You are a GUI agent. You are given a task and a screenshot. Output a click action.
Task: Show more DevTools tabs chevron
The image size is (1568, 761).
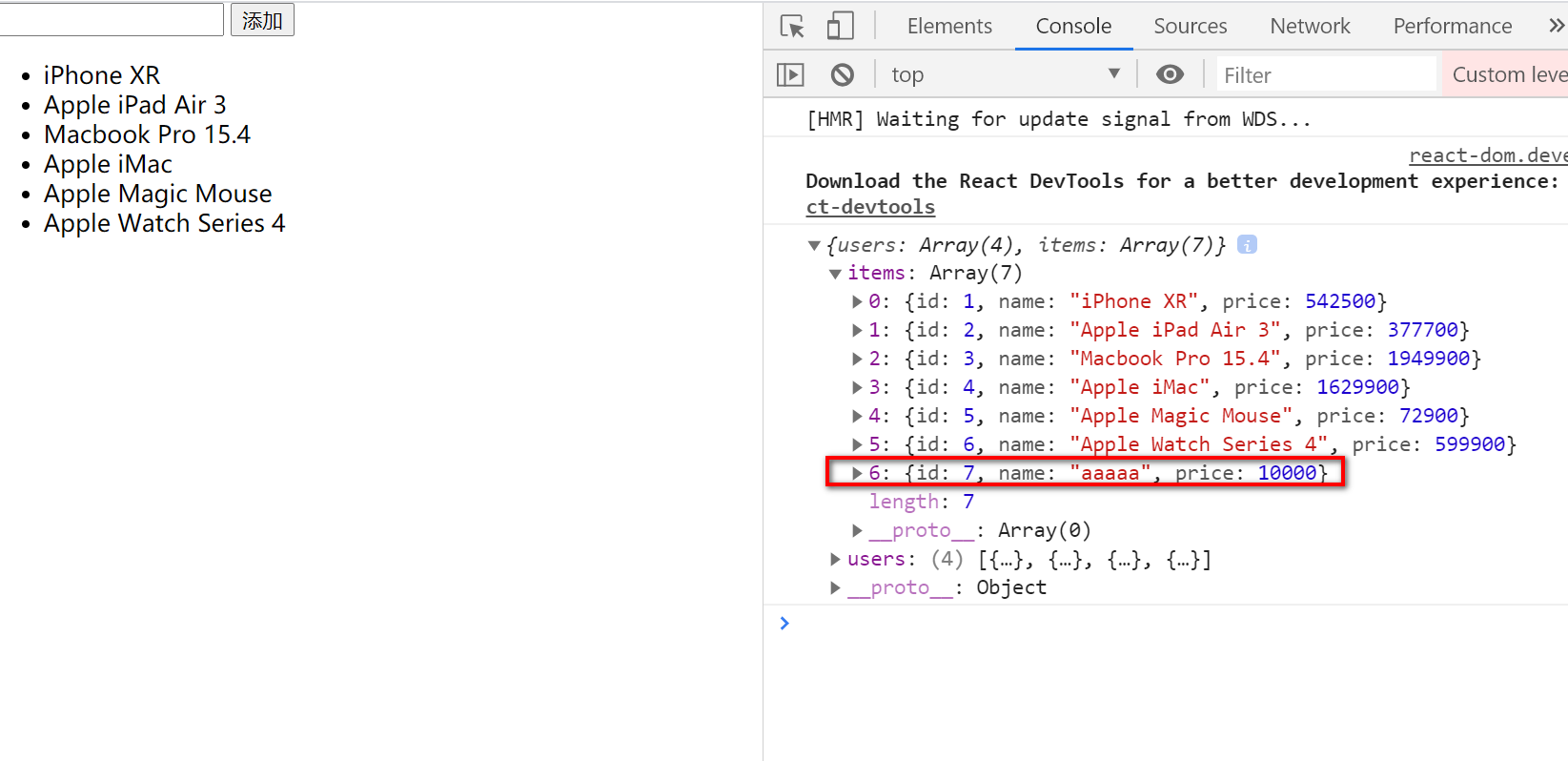(x=1557, y=26)
